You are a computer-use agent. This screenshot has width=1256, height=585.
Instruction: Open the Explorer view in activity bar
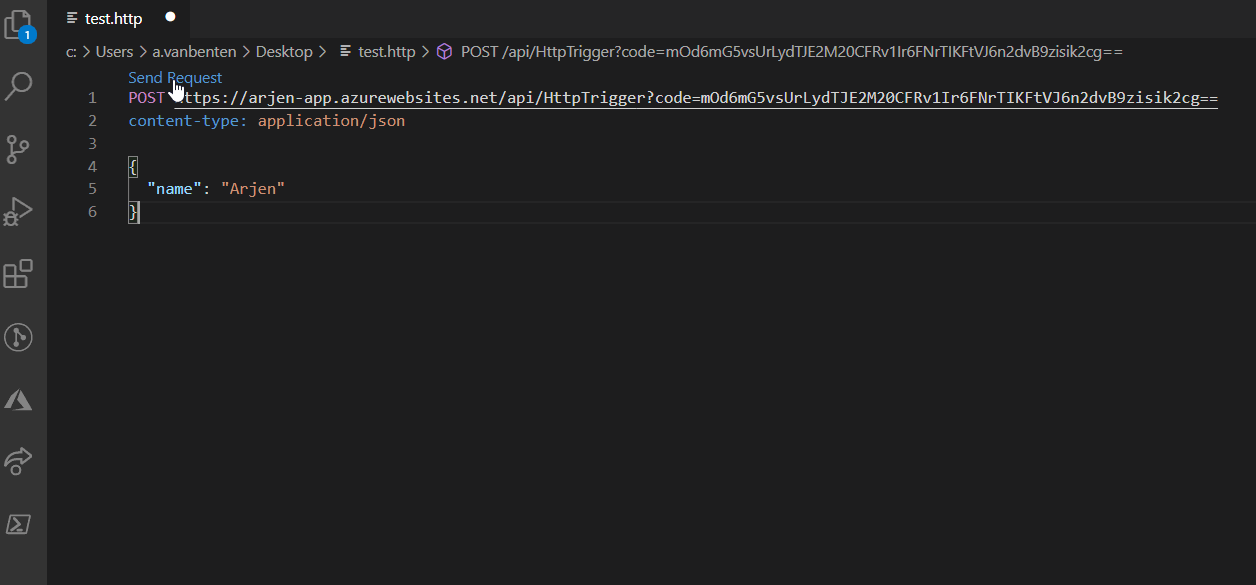[x=19, y=25]
